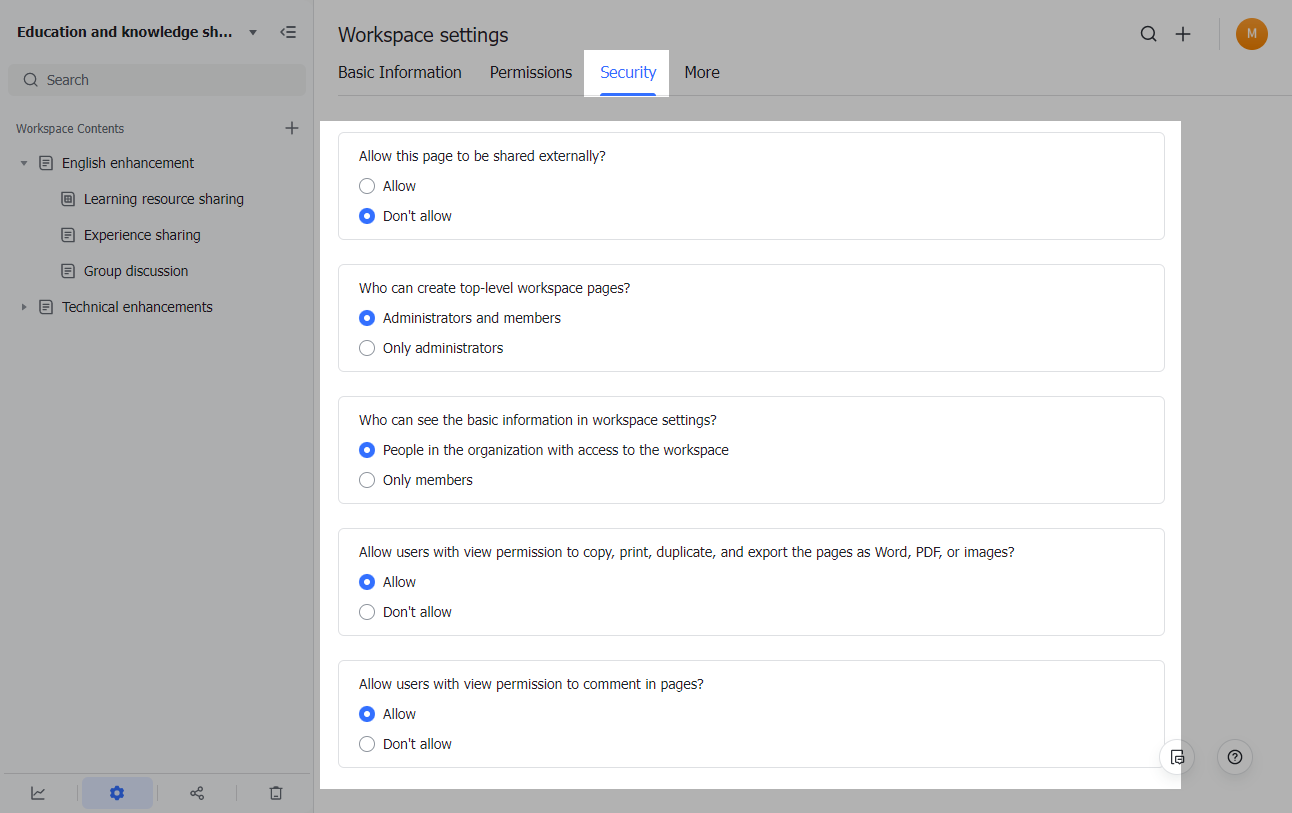
Task: Collapse the sidebar with the collapse icon
Action: pyautogui.click(x=288, y=31)
